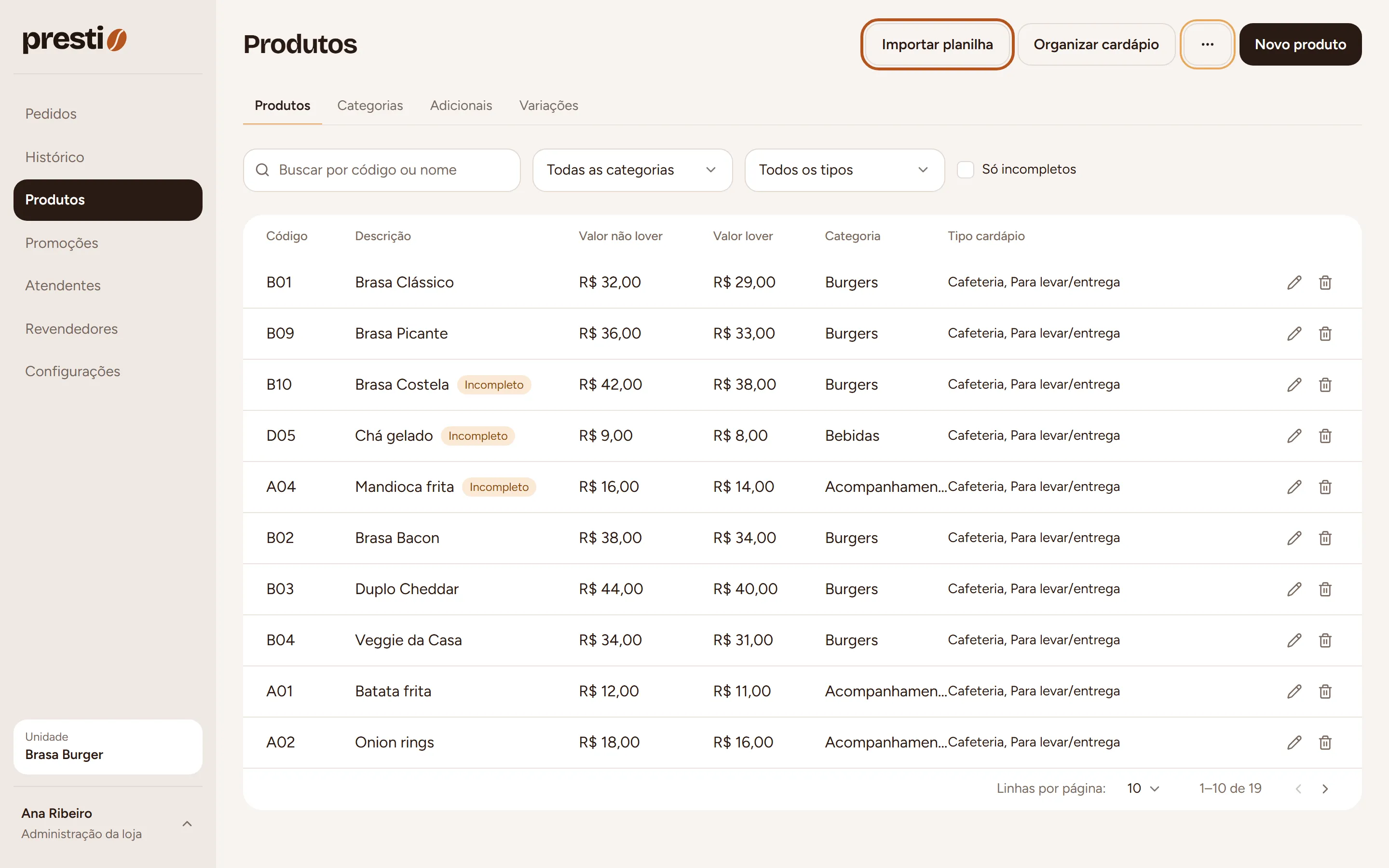Go to previous page of products

point(1298,789)
